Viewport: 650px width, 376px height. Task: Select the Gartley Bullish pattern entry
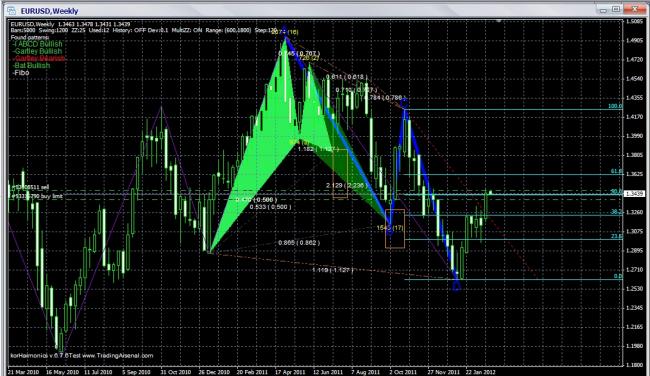pyautogui.click(x=37, y=51)
